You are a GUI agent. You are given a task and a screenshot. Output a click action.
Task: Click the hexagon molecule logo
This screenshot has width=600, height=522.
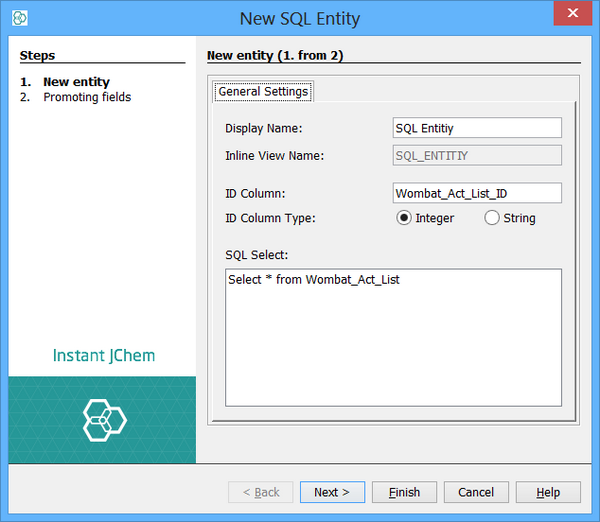[104, 420]
